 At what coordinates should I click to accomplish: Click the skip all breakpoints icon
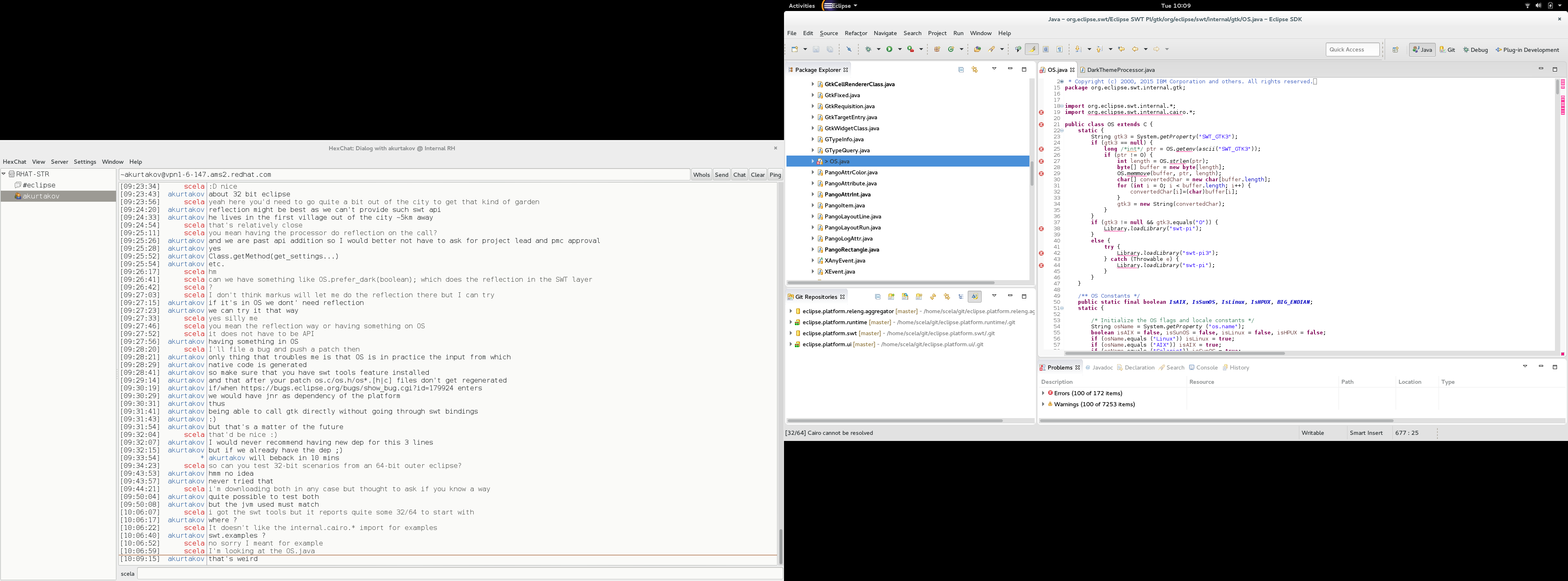(x=849, y=49)
